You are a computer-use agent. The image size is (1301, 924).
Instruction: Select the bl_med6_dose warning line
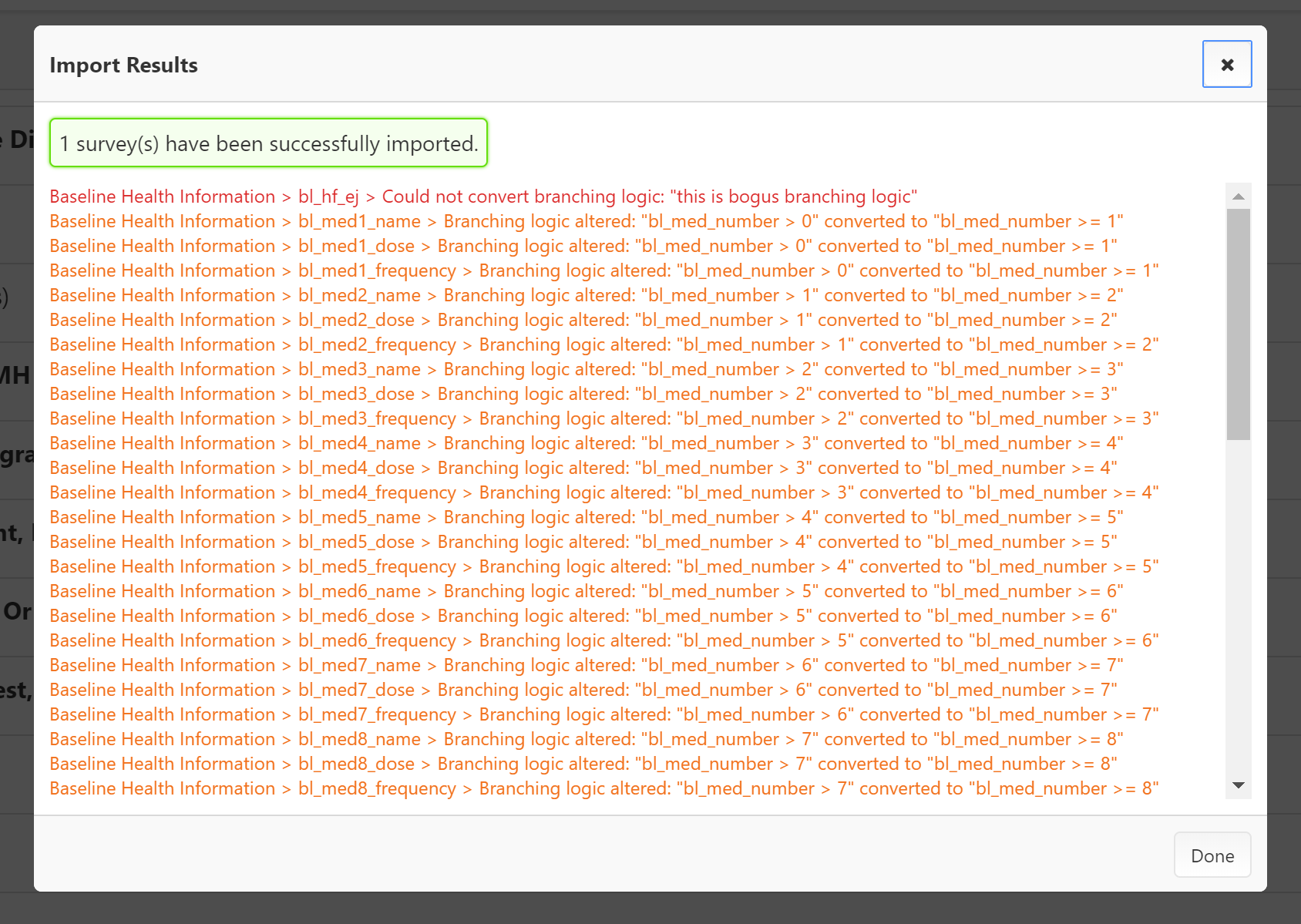pos(583,617)
